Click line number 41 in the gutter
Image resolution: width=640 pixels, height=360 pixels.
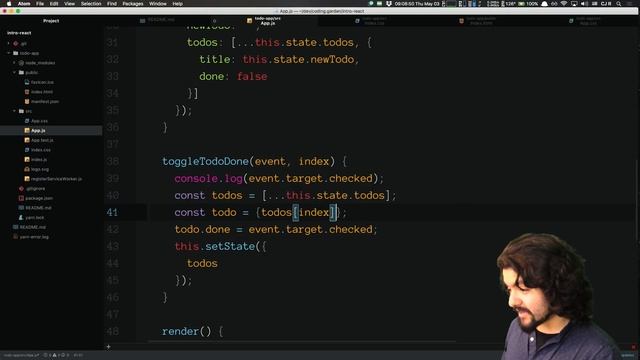pos(112,213)
